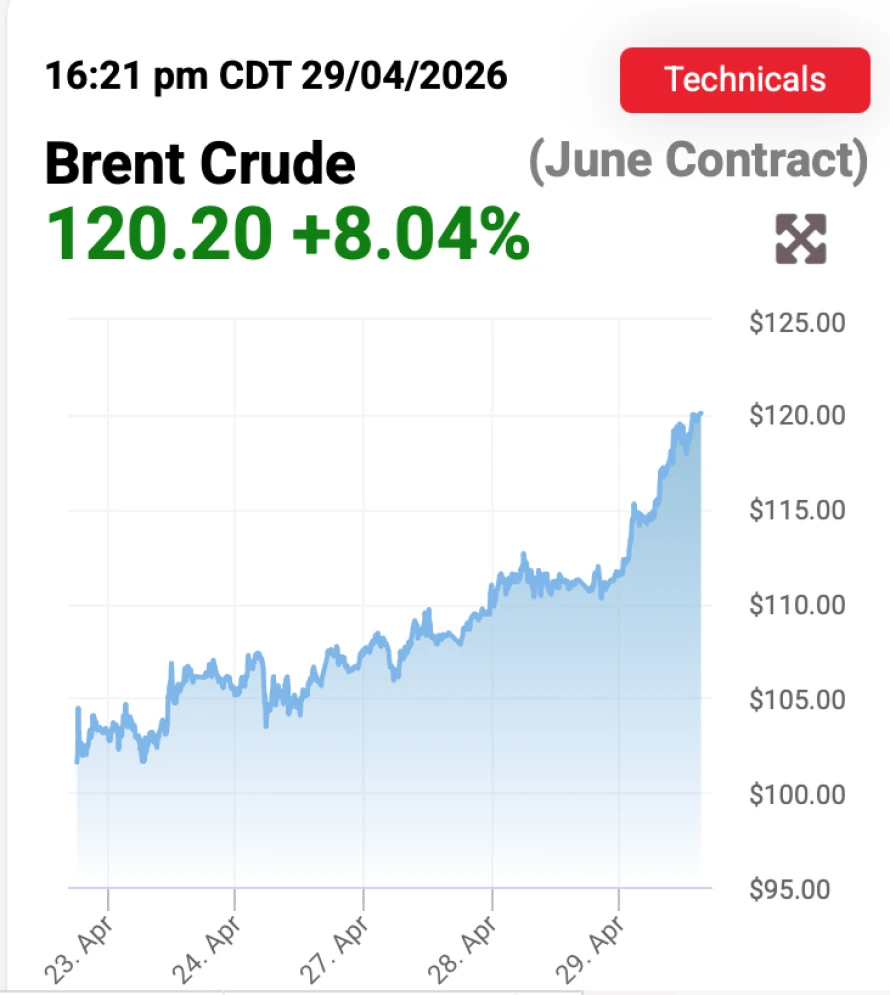Click the $120.00 y-axis label

point(796,415)
